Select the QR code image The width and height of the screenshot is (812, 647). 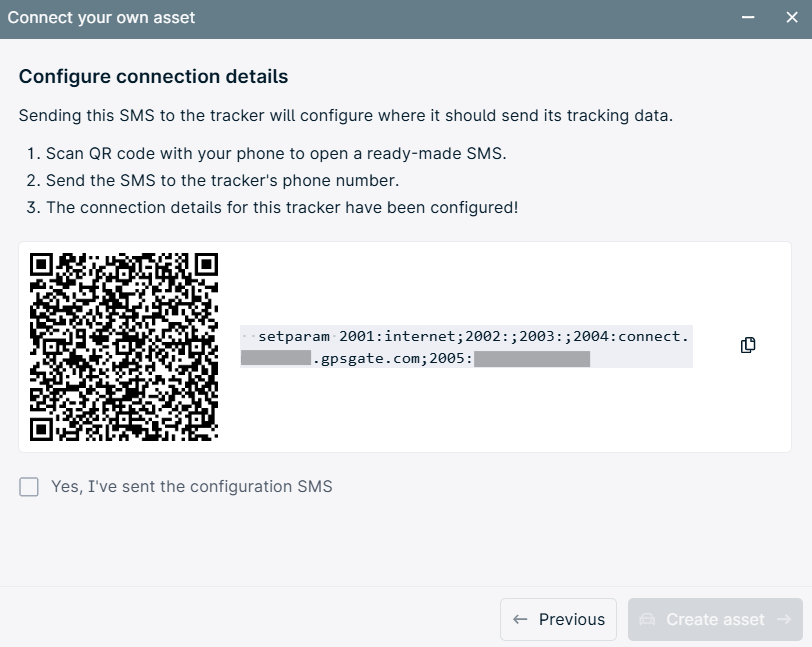[124, 347]
